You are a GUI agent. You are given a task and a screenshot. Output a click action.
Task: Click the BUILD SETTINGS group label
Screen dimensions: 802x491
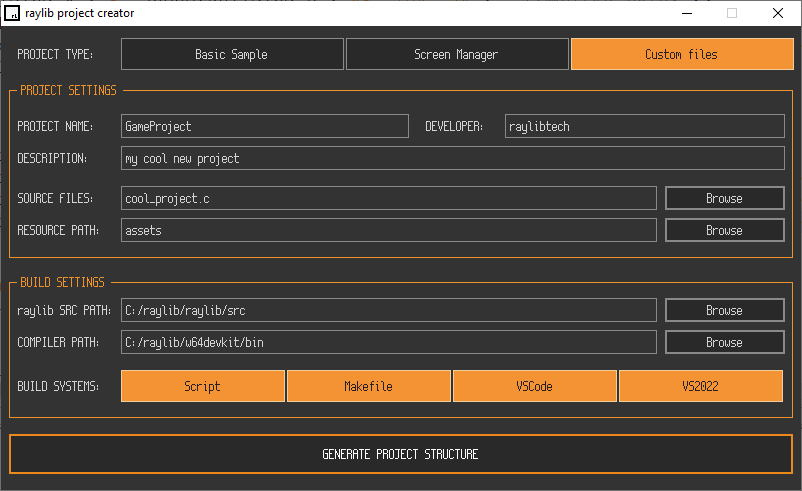tap(62, 282)
